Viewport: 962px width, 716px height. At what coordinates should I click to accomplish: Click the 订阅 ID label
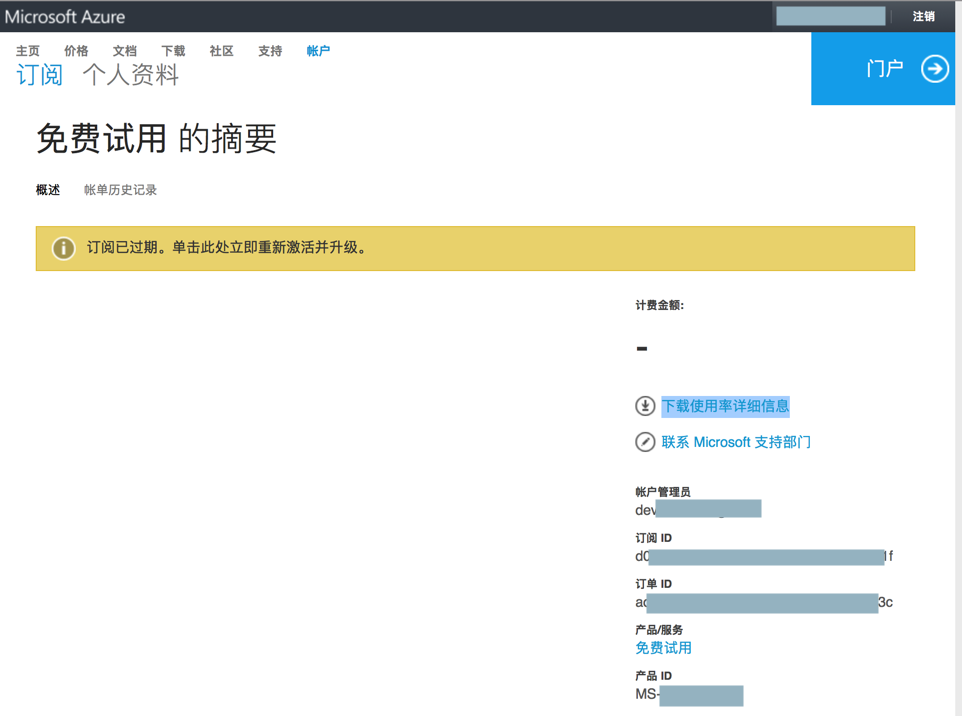click(x=653, y=538)
